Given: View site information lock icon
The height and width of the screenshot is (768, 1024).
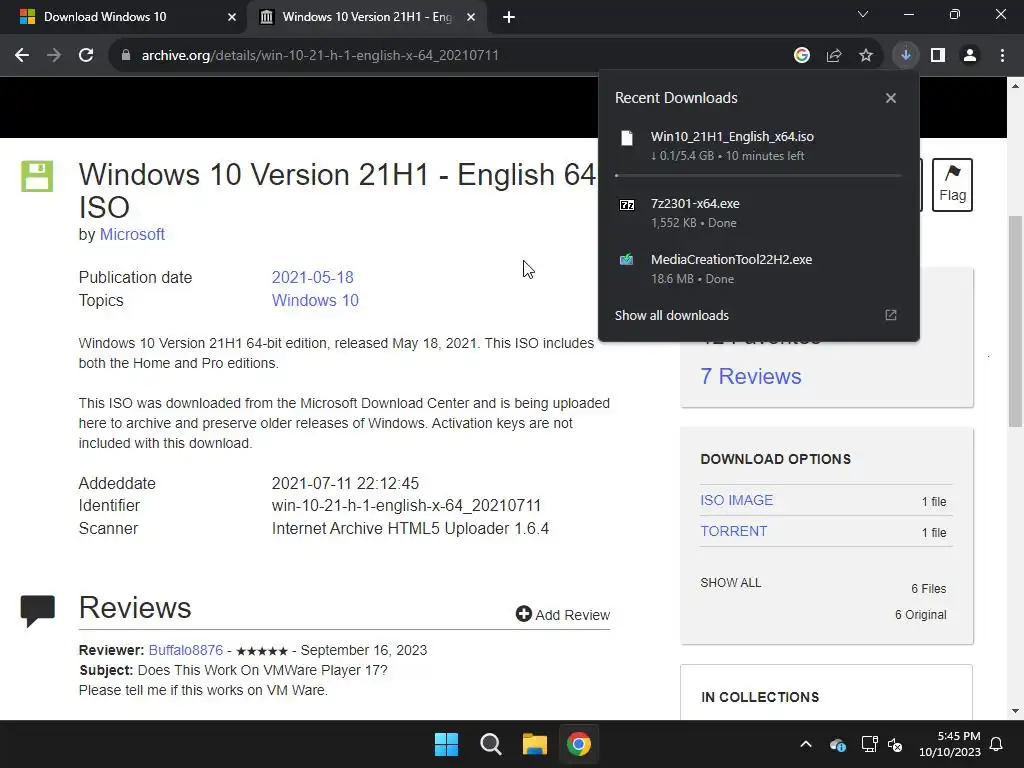Looking at the screenshot, I should click(125, 56).
